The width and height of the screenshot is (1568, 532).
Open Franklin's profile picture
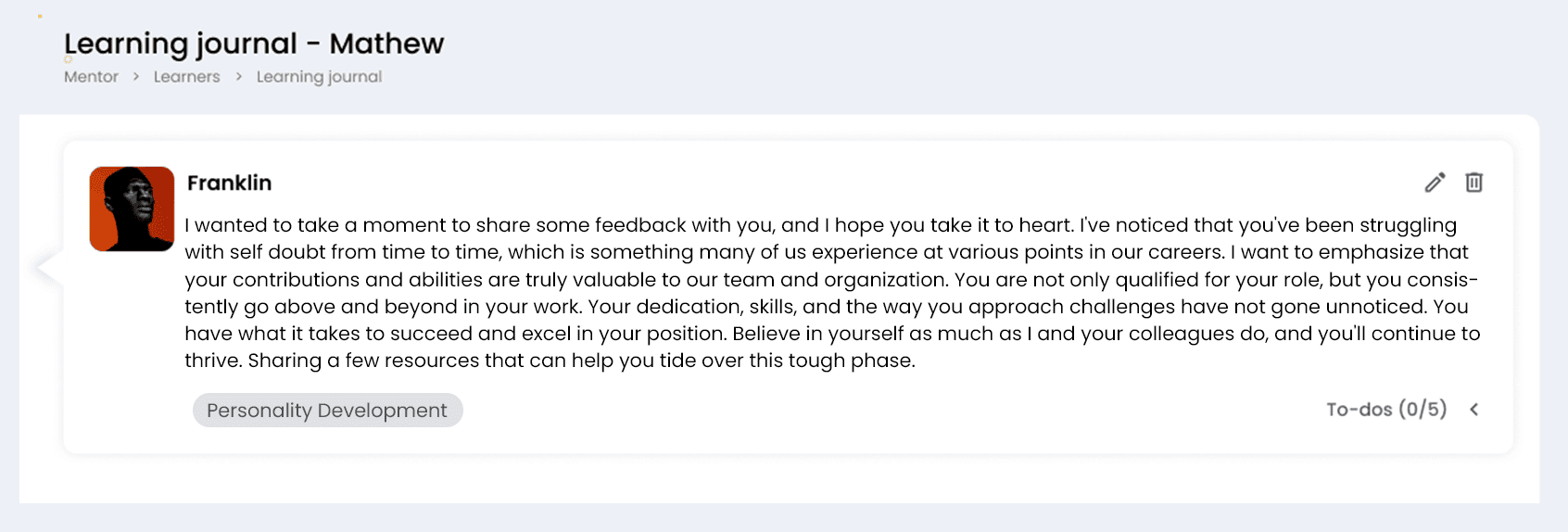pos(132,209)
